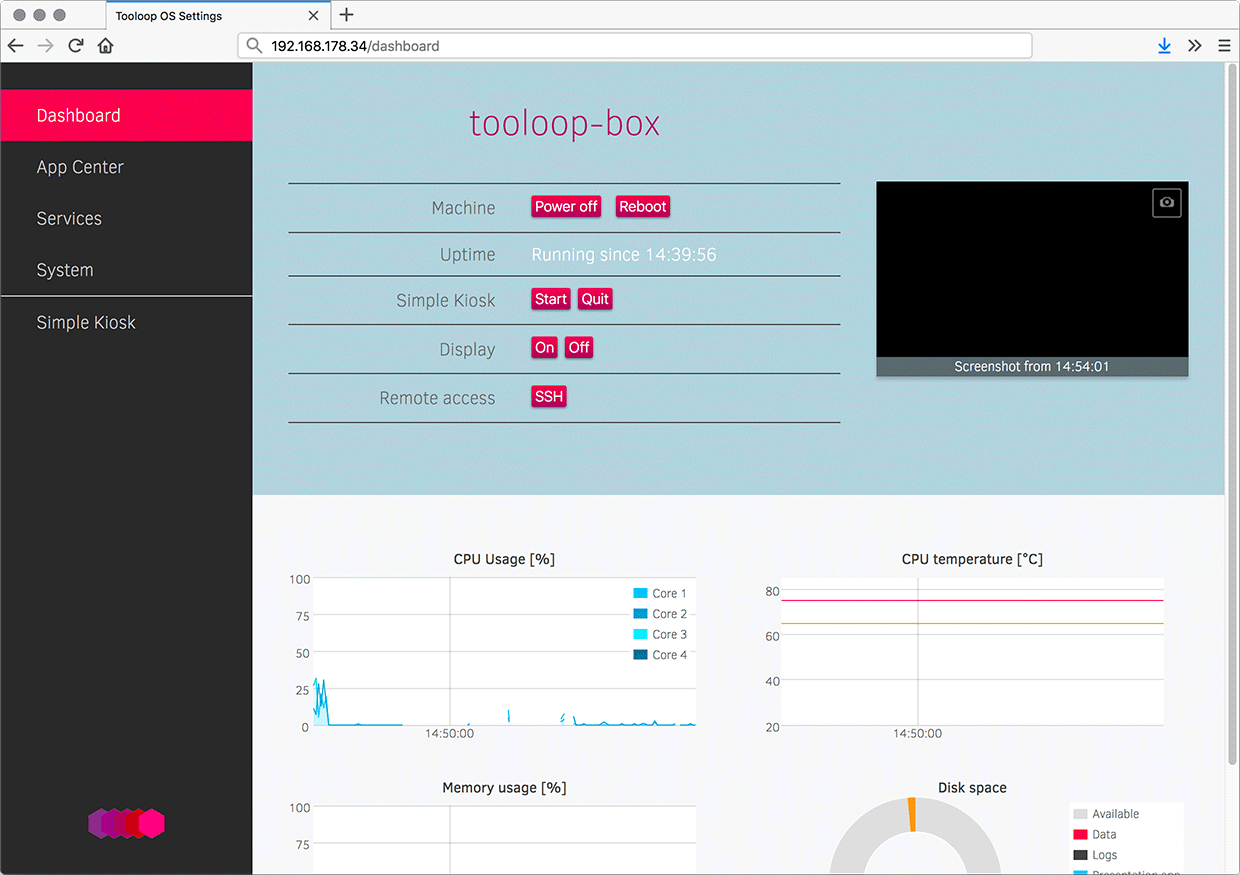
Task: Click the red line in temperature chart
Action: (x=972, y=600)
